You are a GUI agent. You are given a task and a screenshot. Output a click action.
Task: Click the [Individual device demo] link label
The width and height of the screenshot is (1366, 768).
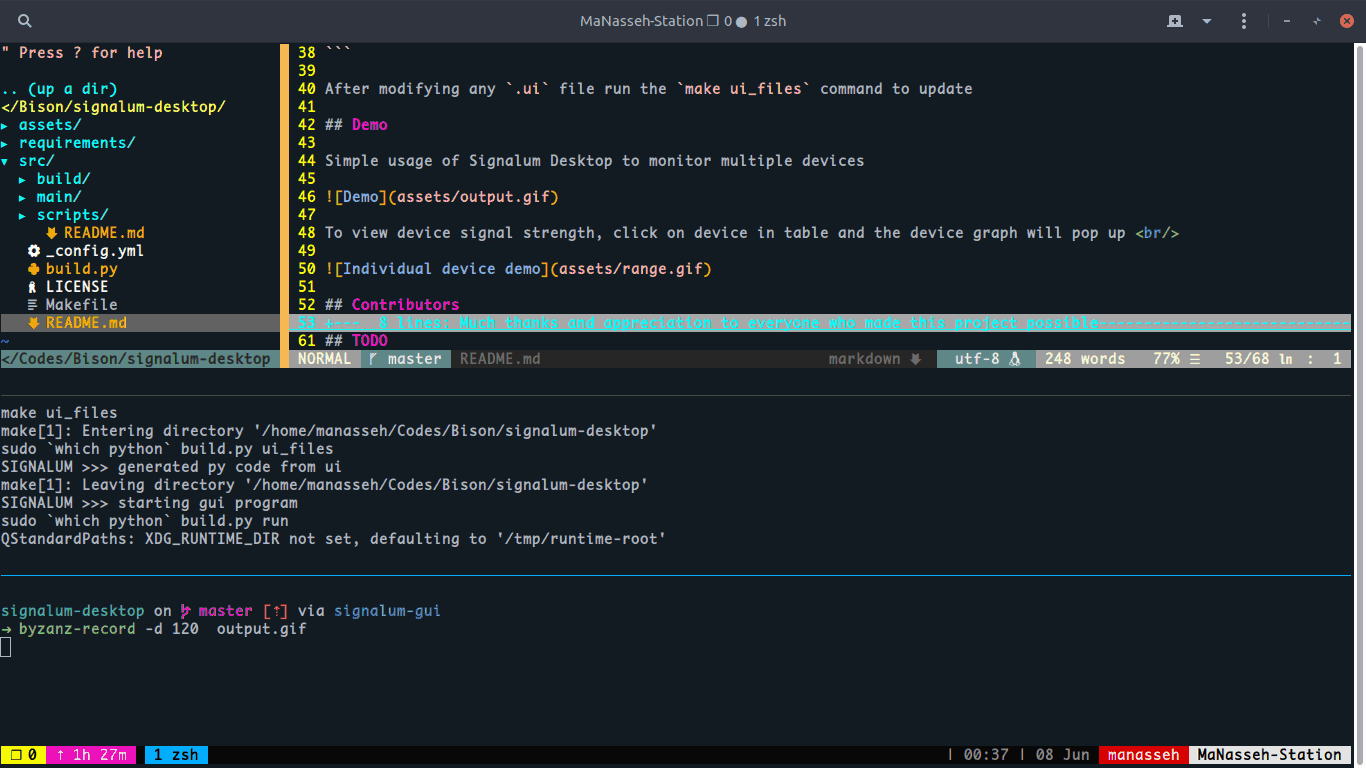pyautogui.click(x=442, y=269)
